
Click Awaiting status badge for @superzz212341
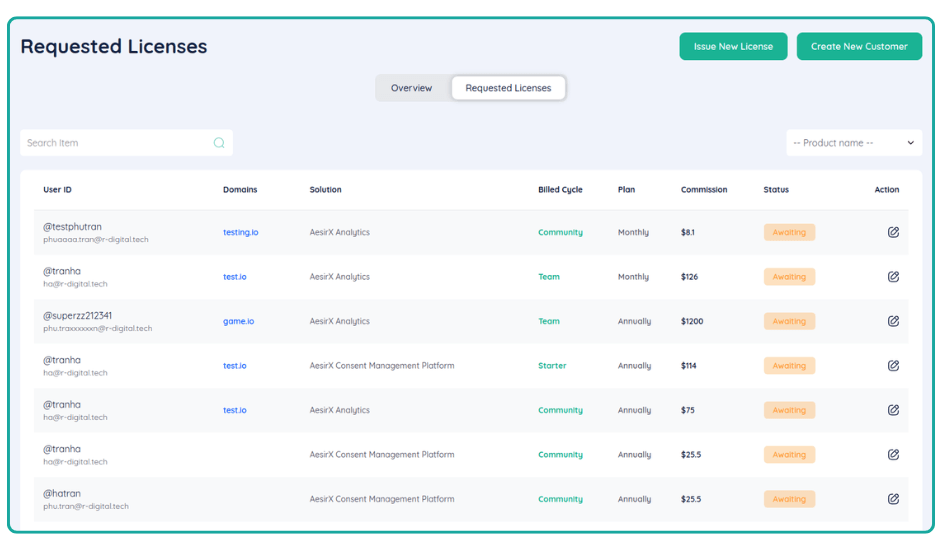tap(789, 321)
